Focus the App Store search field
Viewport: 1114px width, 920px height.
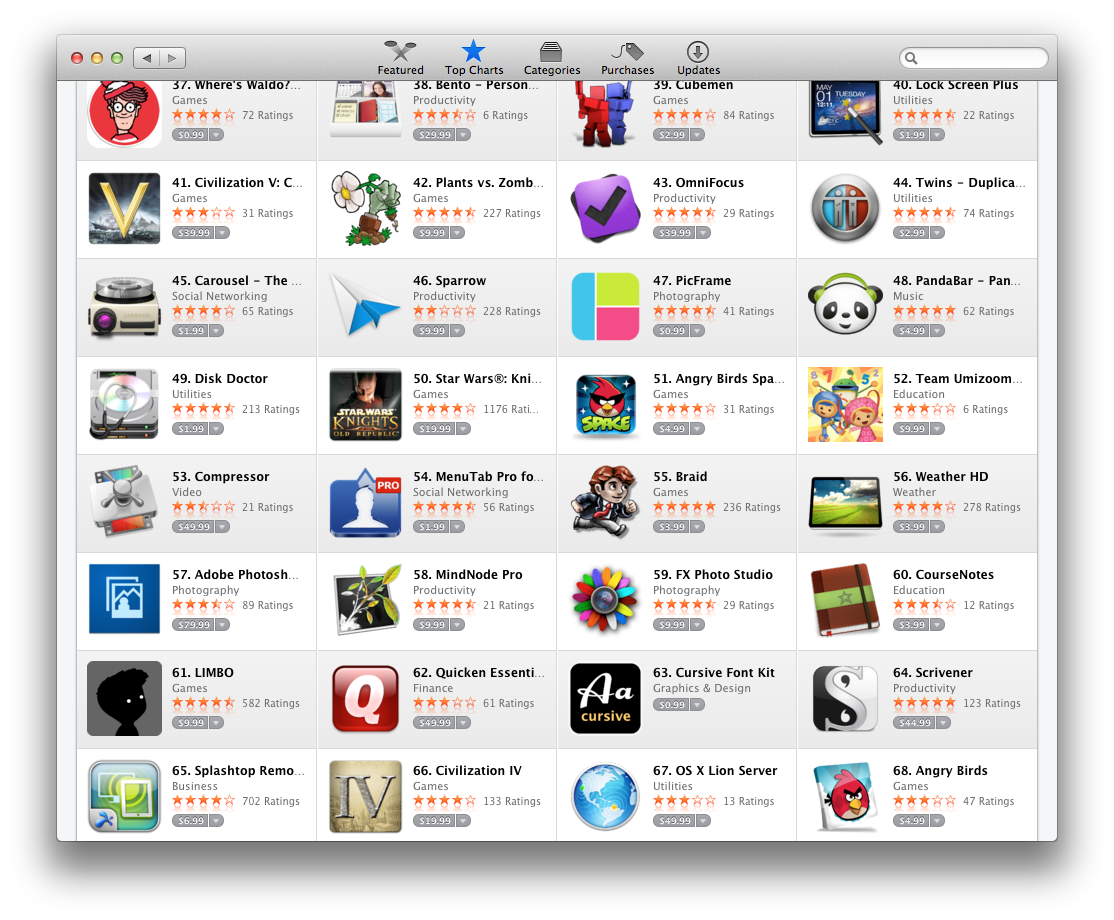click(x=973, y=58)
